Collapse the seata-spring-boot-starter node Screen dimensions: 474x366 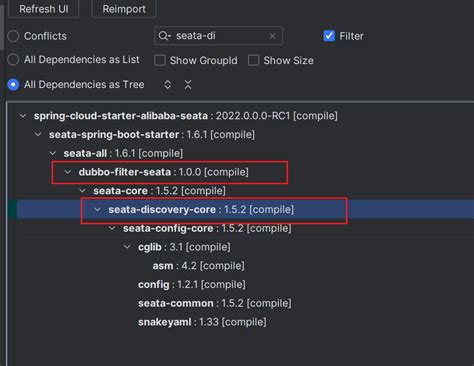[38, 134]
